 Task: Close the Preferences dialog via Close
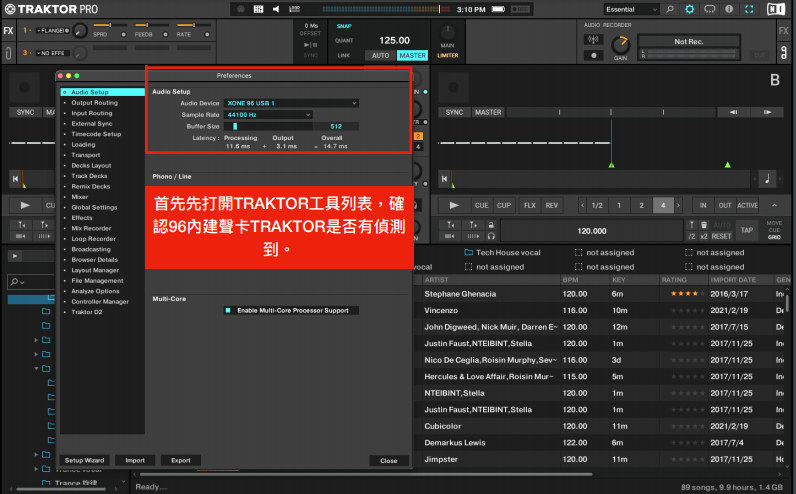tap(389, 461)
